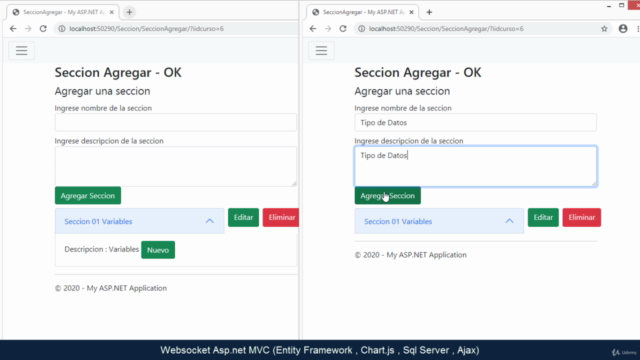
Task: Click forward arrow in right browser window
Action: (328, 29)
